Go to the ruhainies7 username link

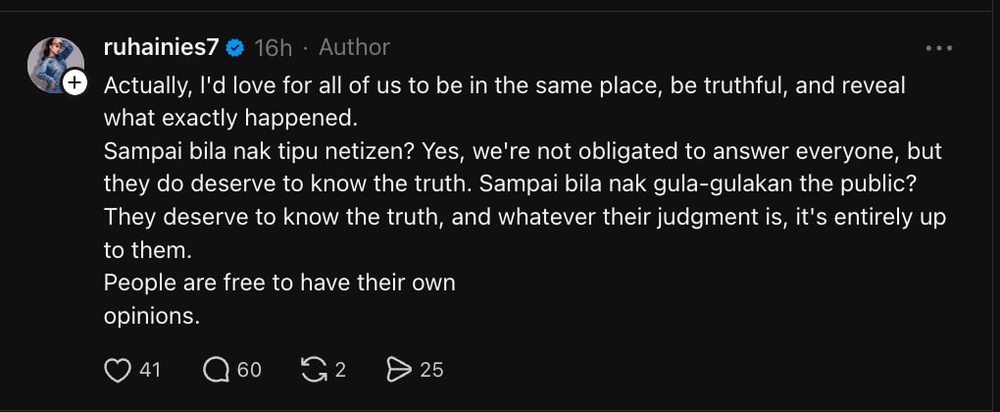tap(162, 47)
